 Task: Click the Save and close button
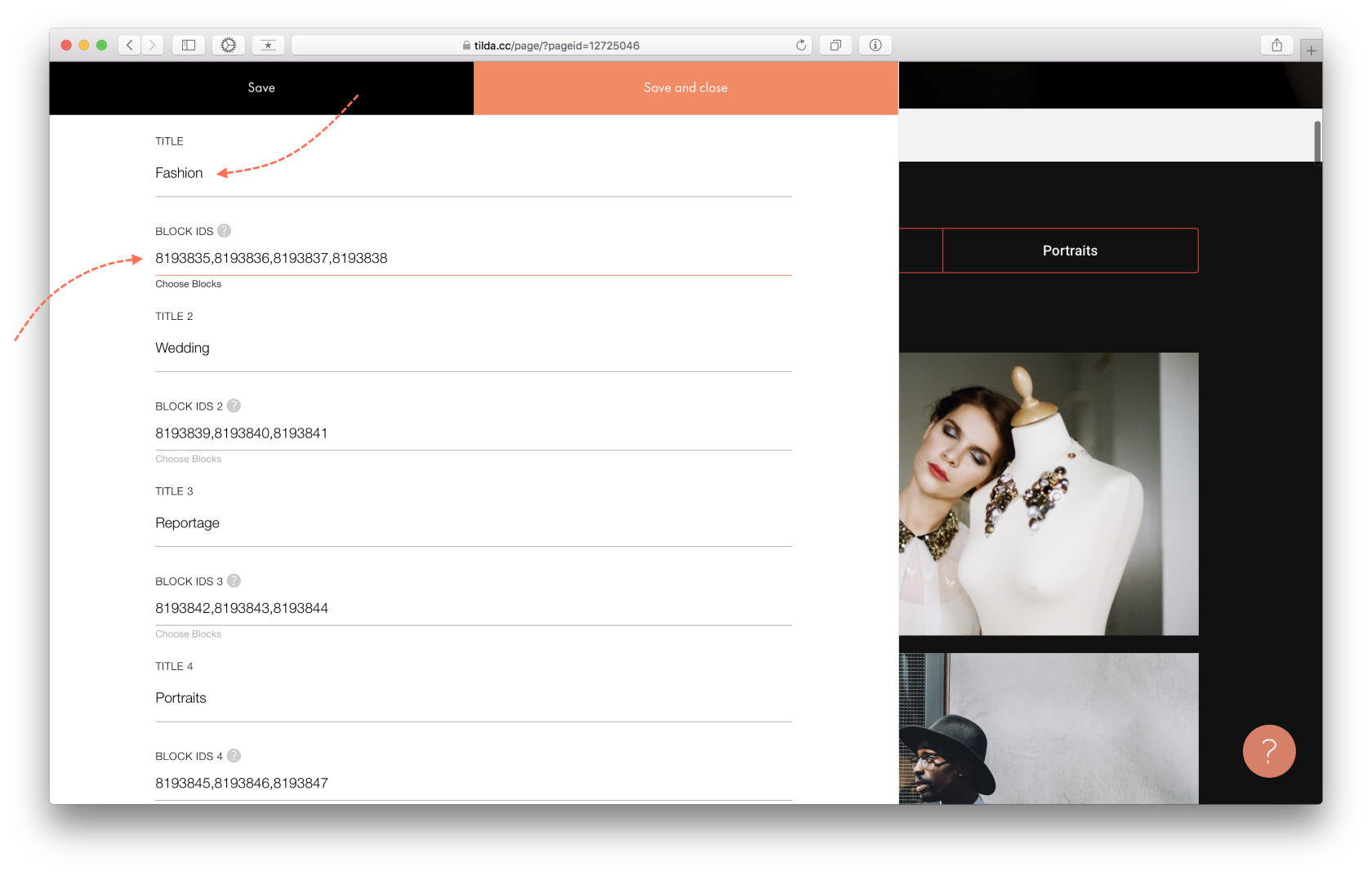pyautogui.click(x=685, y=87)
